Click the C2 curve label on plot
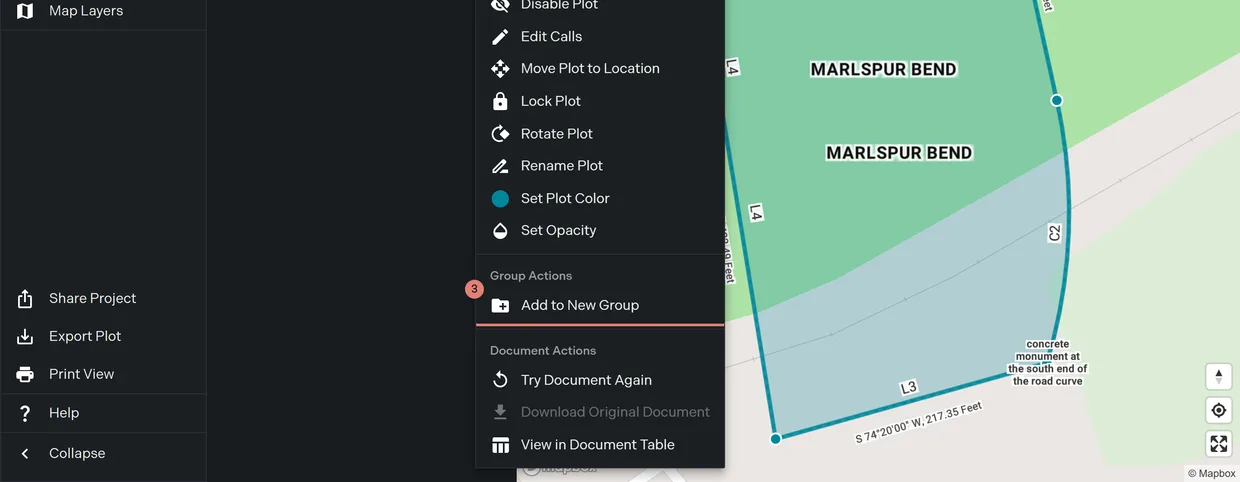 (1054, 233)
